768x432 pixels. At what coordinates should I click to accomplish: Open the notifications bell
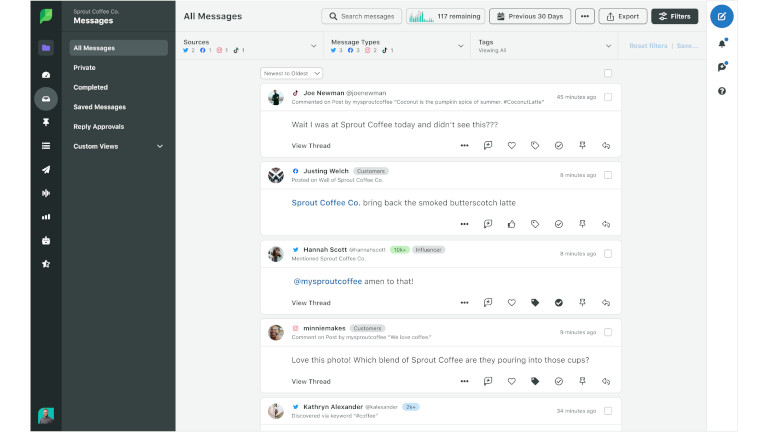click(x=722, y=44)
